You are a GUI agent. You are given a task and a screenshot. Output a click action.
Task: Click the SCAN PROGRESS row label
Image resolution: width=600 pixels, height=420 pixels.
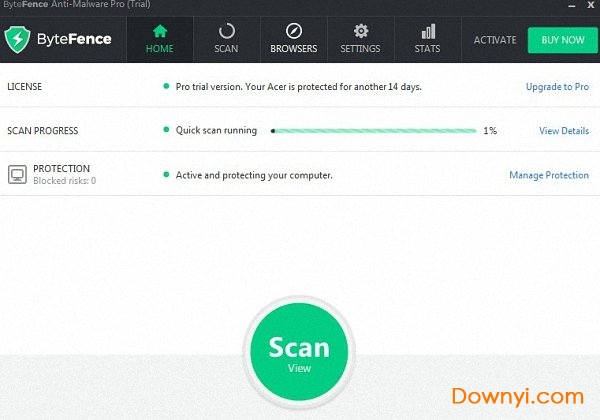(42, 131)
